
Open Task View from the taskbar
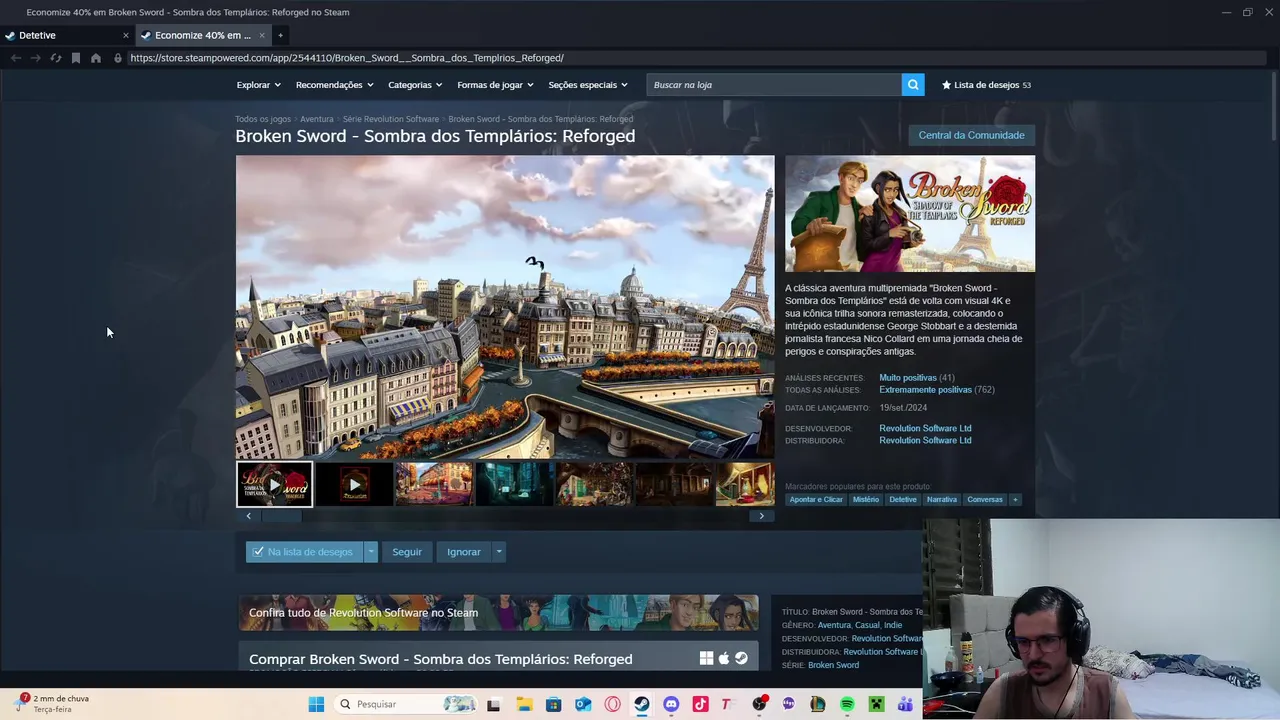(x=493, y=704)
